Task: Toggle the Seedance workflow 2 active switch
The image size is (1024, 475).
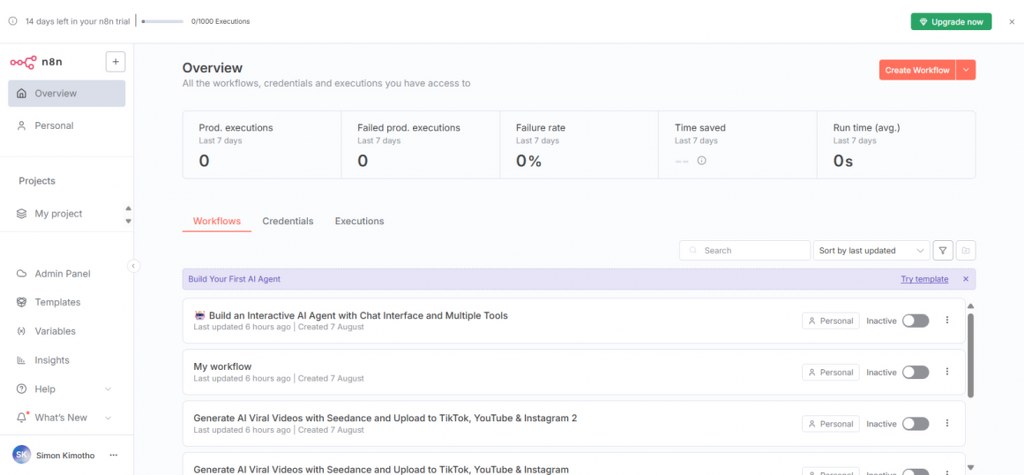Action: coord(916,424)
